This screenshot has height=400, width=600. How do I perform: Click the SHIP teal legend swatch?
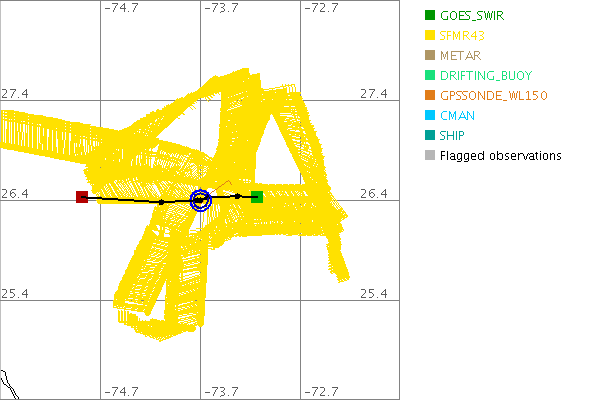pyautogui.click(x=430, y=135)
